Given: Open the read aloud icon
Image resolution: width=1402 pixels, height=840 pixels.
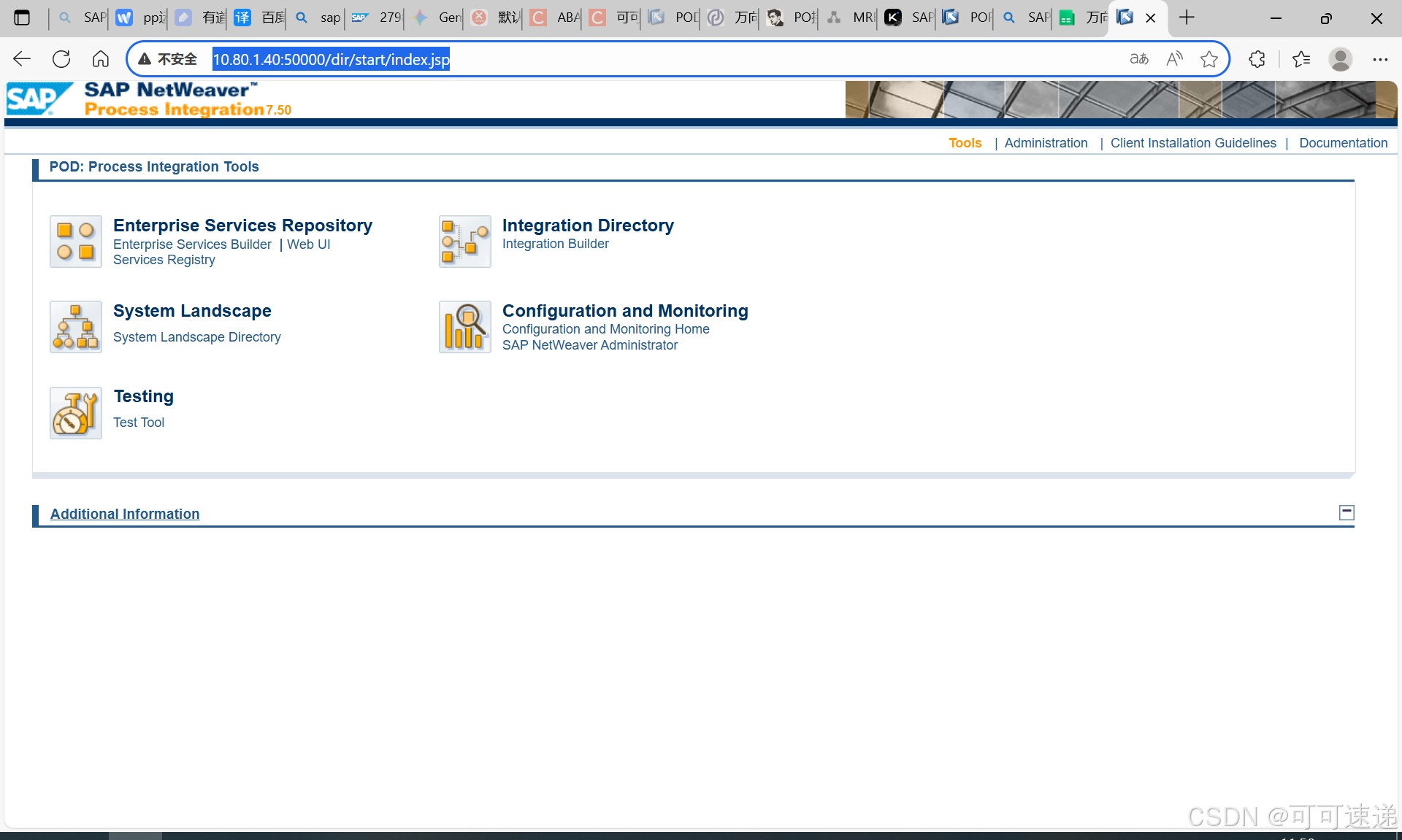Looking at the screenshot, I should (x=1174, y=59).
